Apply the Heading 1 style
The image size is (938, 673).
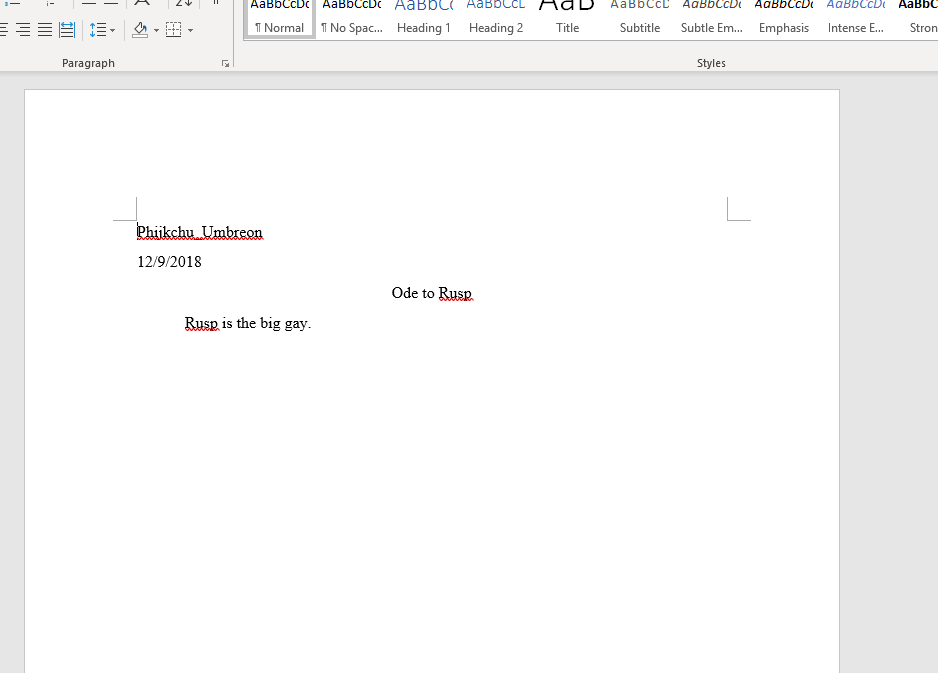424,19
